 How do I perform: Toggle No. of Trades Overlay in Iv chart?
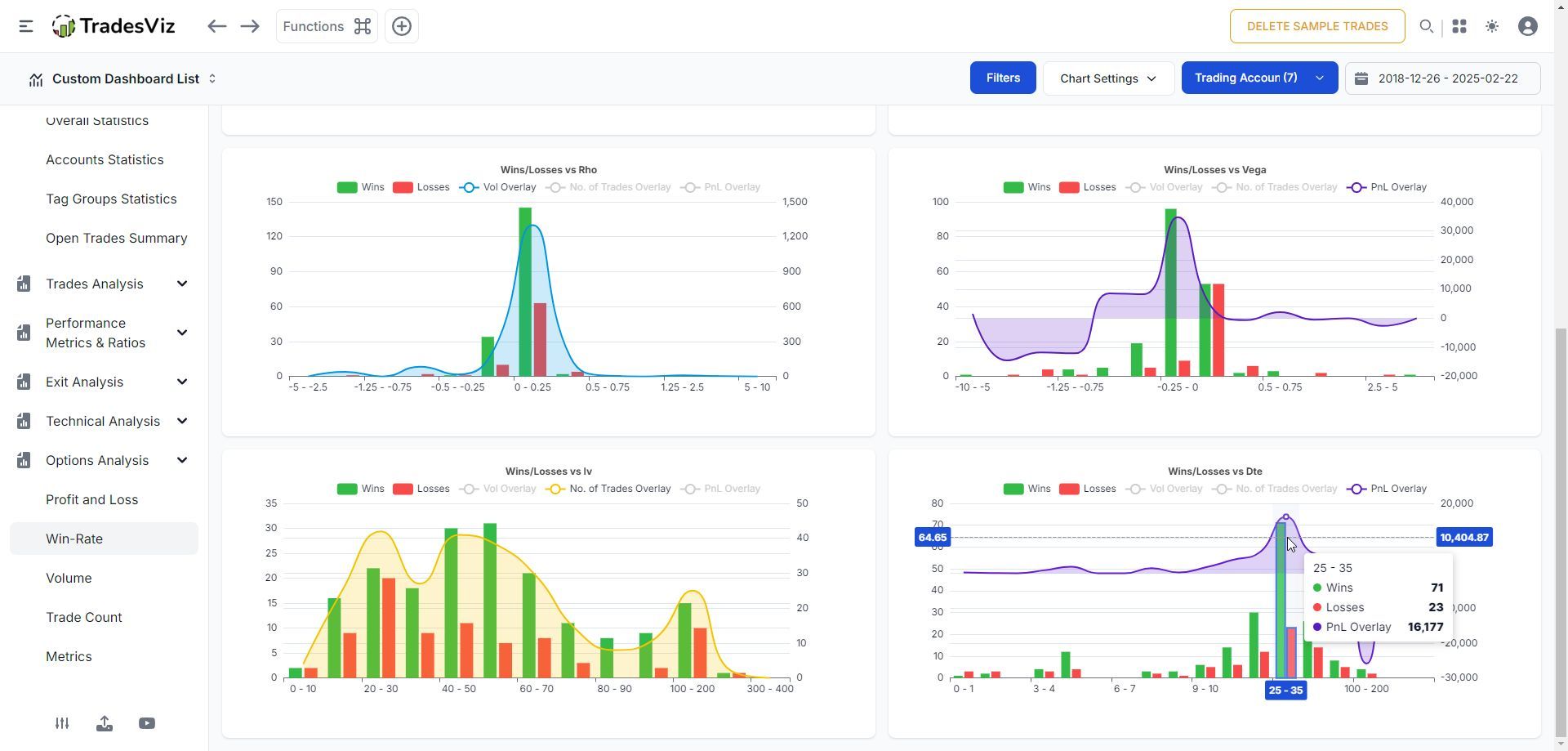coord(608,489)
